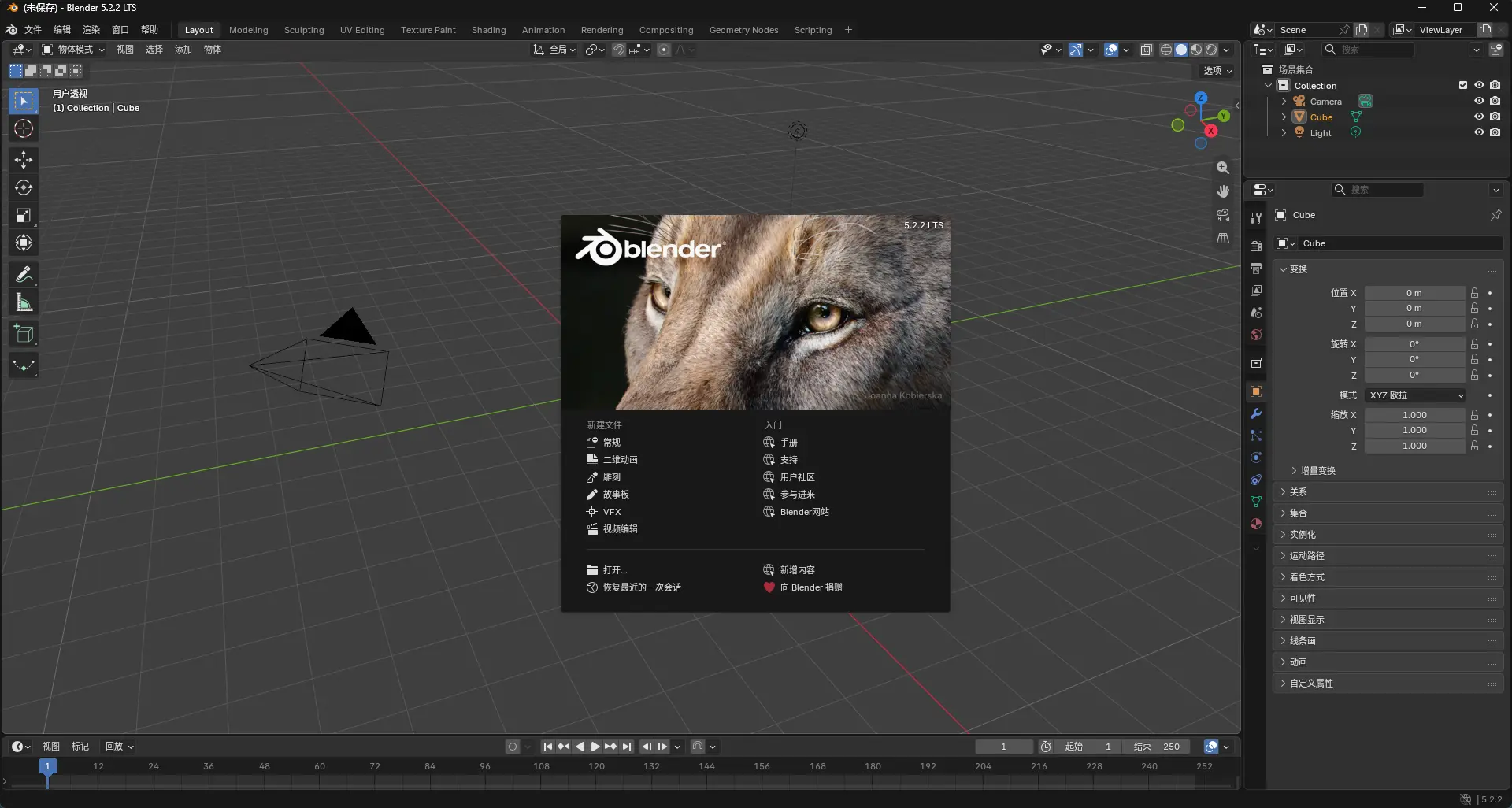Open the 文件 menu
The width and height of the screenshot is (1512, 808).
click(32, 30)
